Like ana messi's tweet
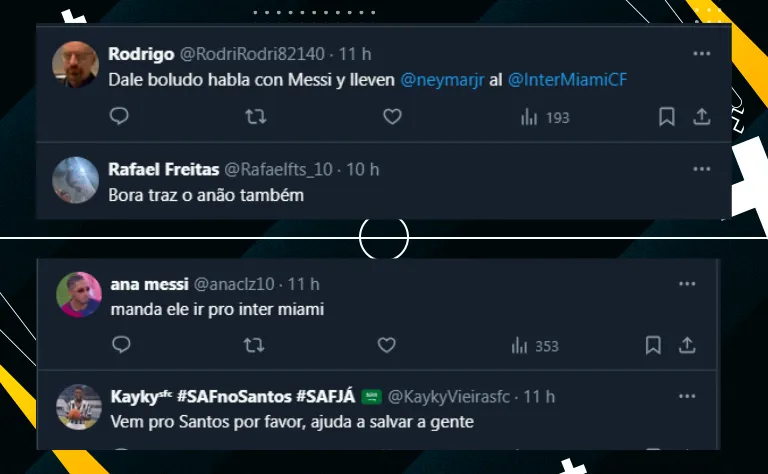Viewport: 768px width, 474px height. tap(387, 345)
